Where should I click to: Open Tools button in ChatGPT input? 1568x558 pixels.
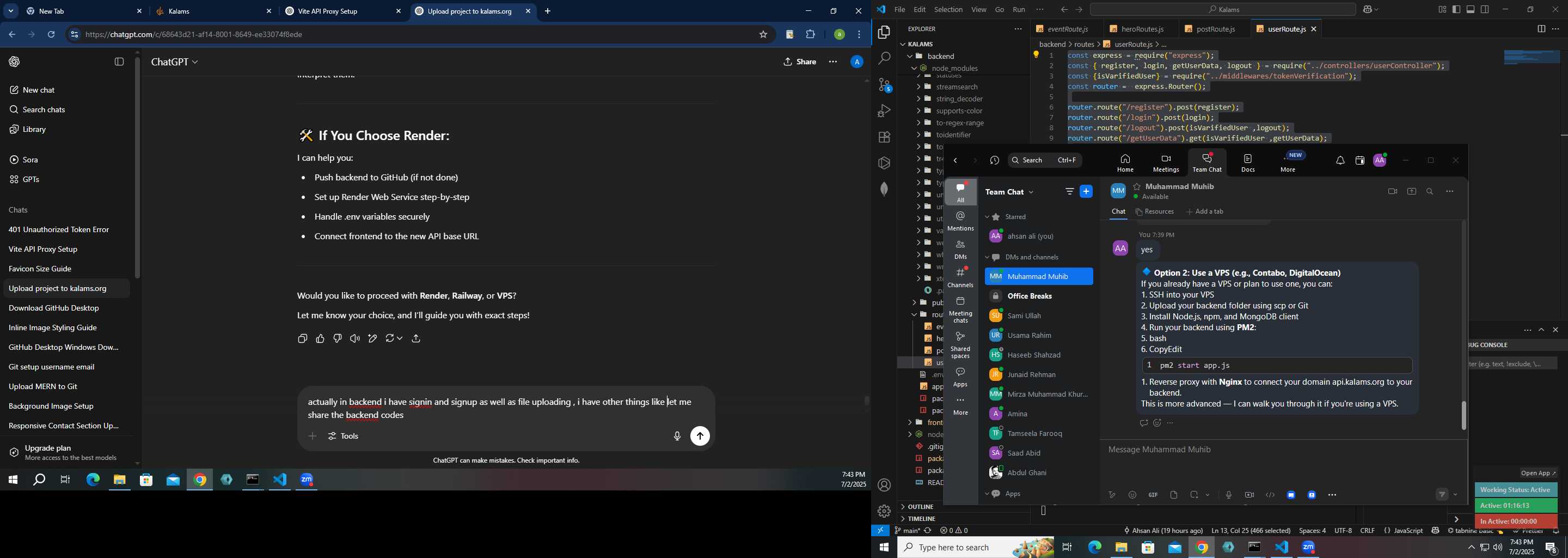point(344,436)
